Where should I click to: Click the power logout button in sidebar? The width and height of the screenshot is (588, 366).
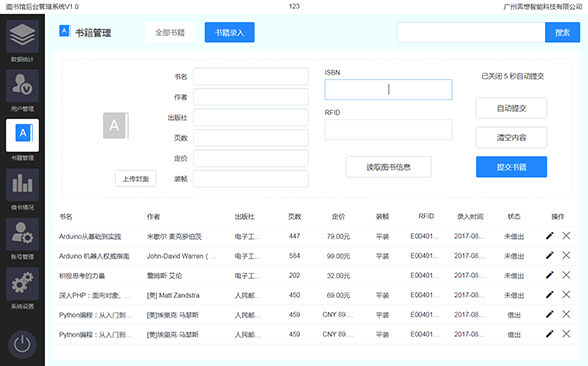[22, 344]
